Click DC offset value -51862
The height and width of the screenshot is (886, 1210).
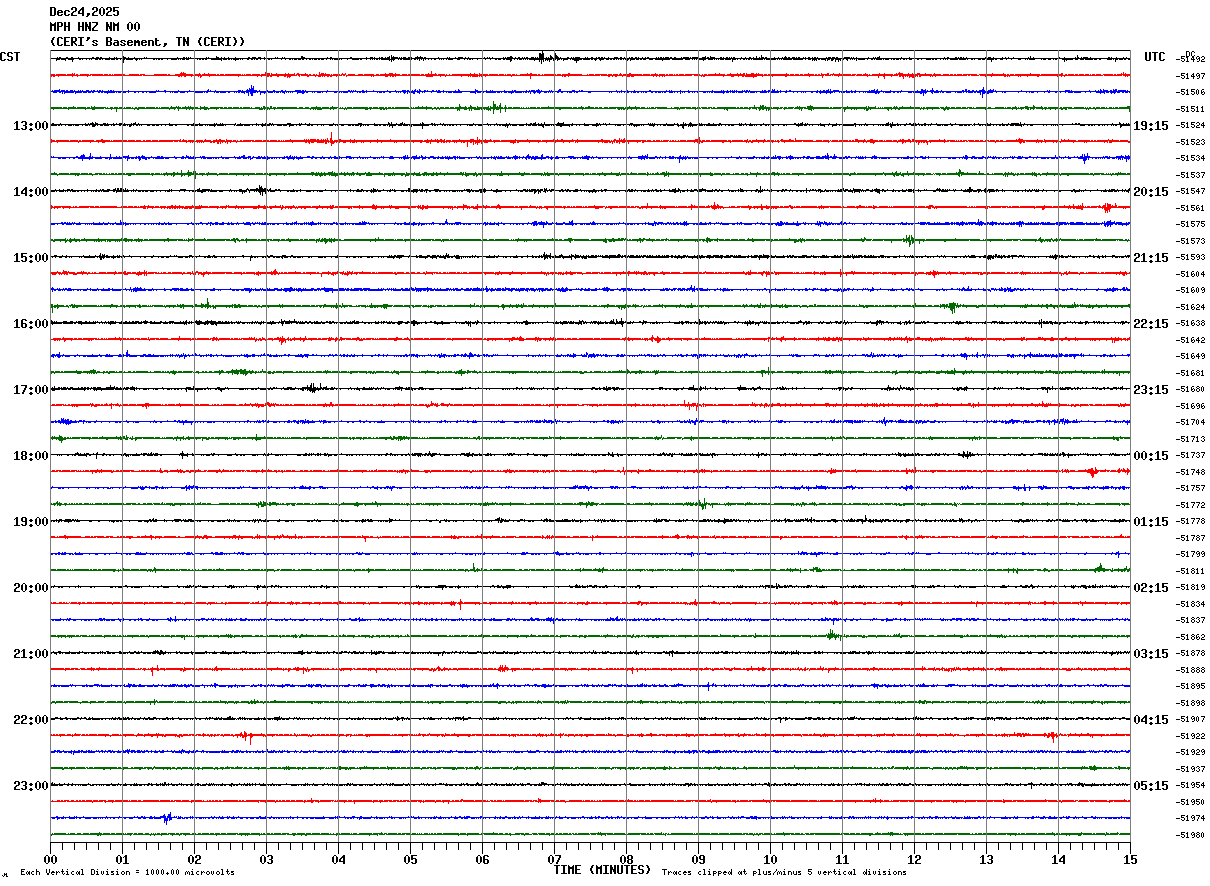[1191, 637]
